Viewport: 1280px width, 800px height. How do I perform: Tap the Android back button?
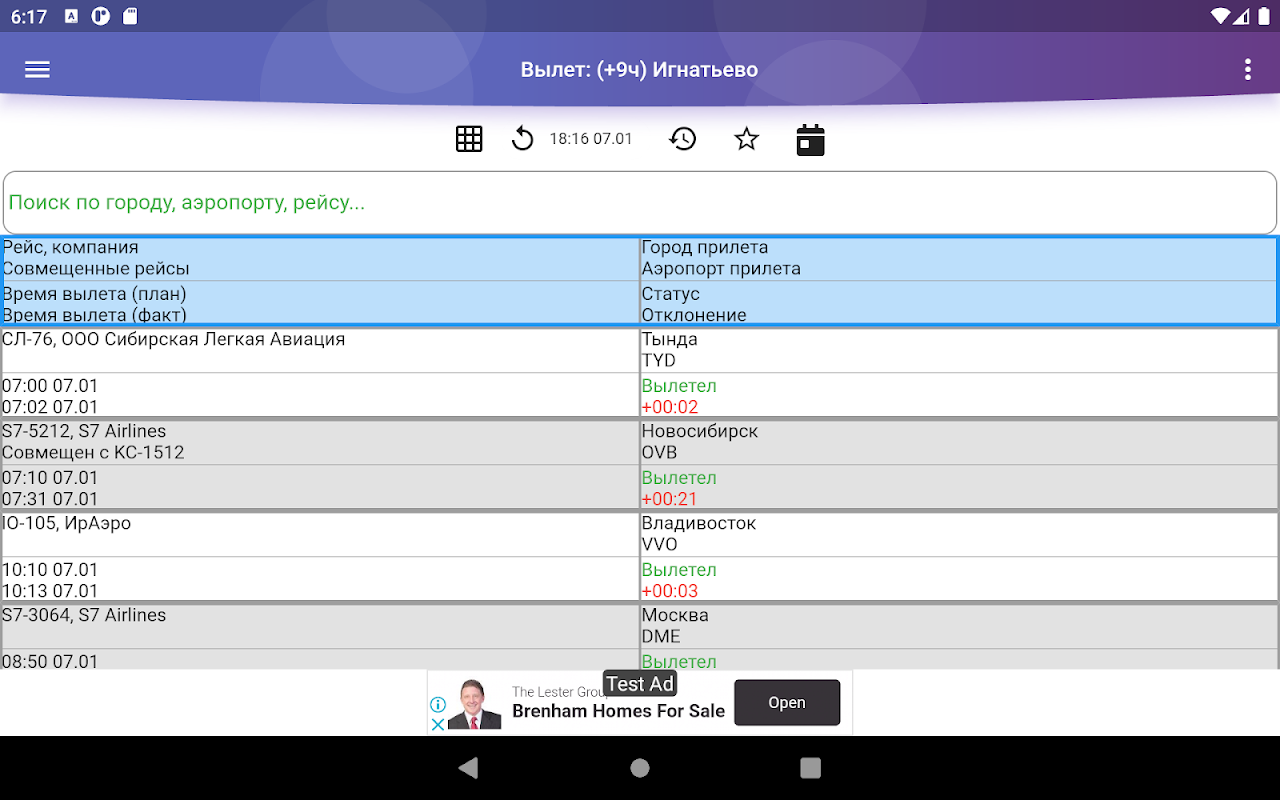(468, 768)
